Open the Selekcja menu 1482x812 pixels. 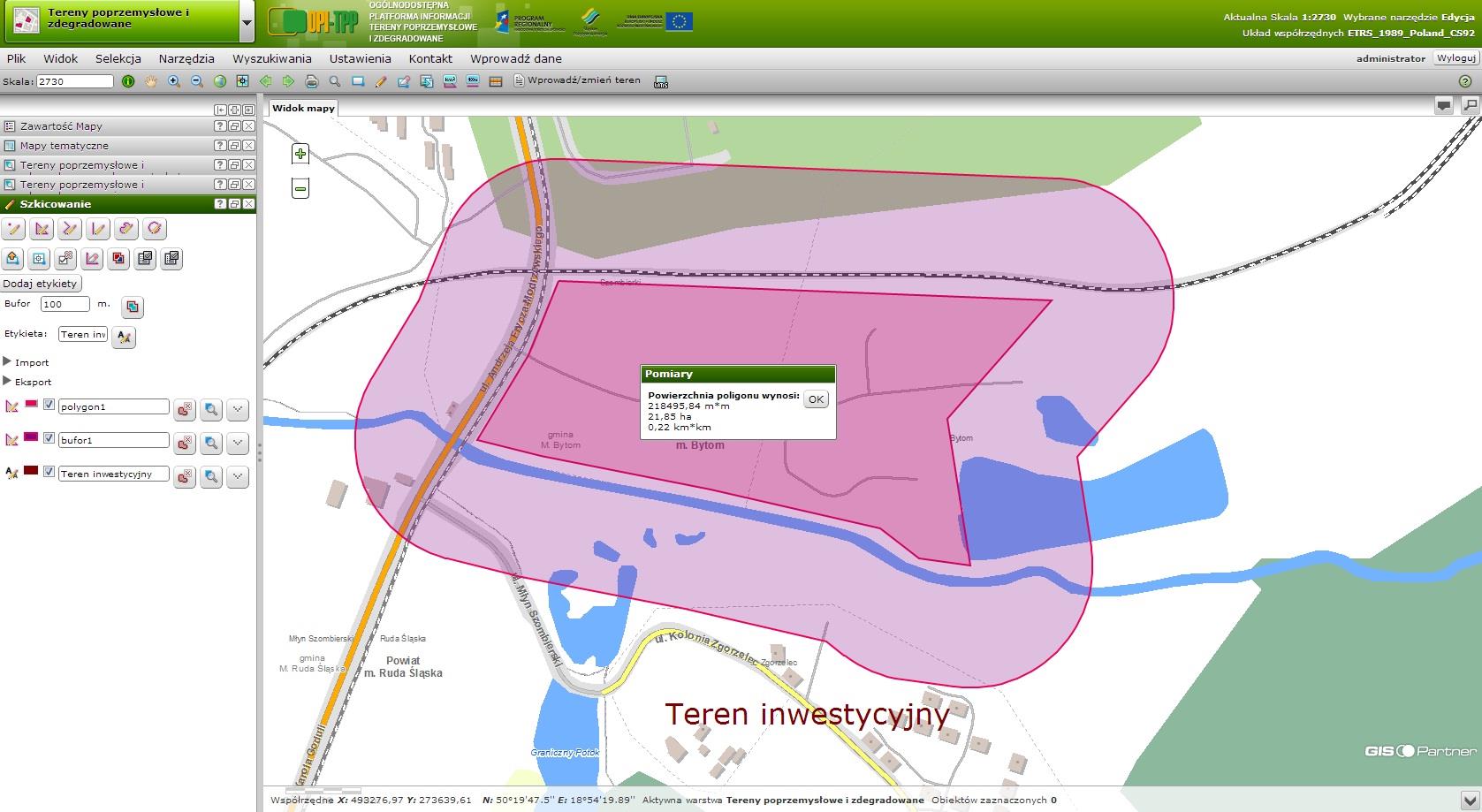118,58
